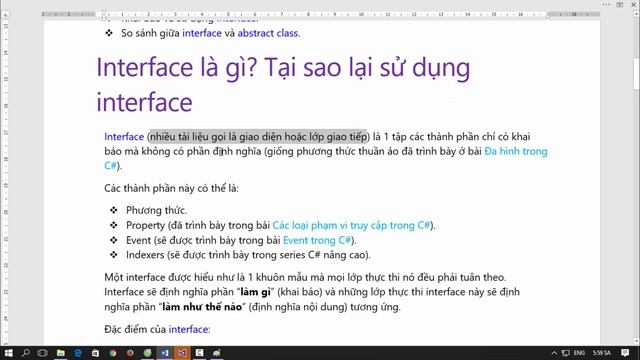The image size is (640, 360).
Task: Click the right indent marker on the ruler
Action: [547, 16]
